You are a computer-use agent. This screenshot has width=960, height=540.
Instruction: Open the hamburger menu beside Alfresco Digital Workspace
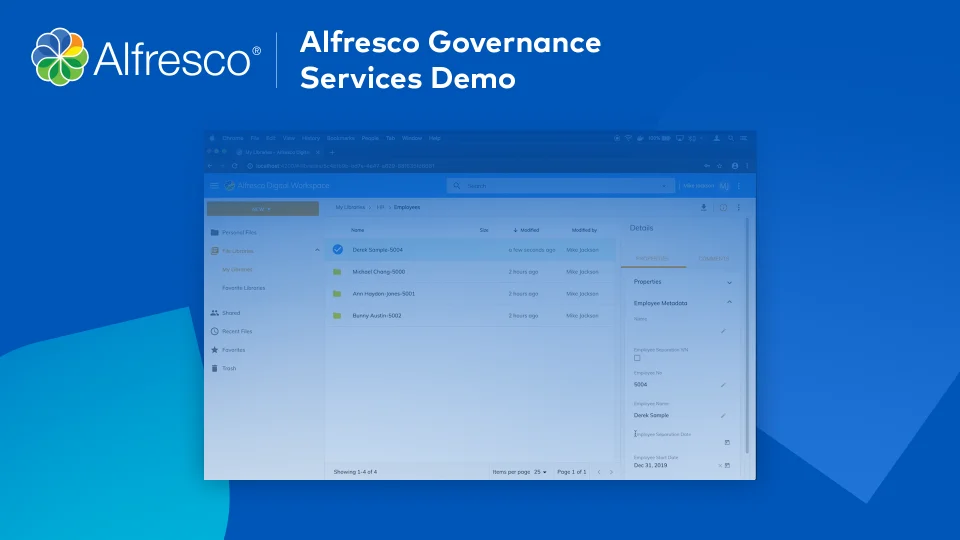(214, 186)
